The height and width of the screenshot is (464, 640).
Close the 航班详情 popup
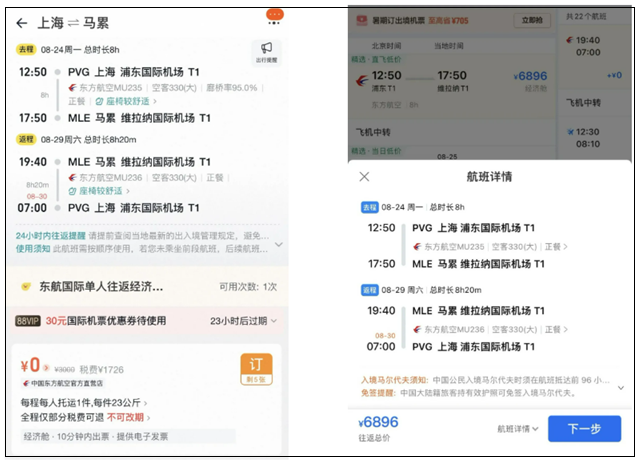(x=364, y=177)
